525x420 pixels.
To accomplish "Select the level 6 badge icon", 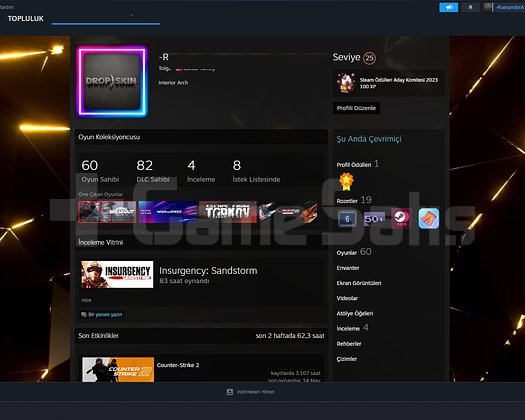I will (x=347, y=219).
